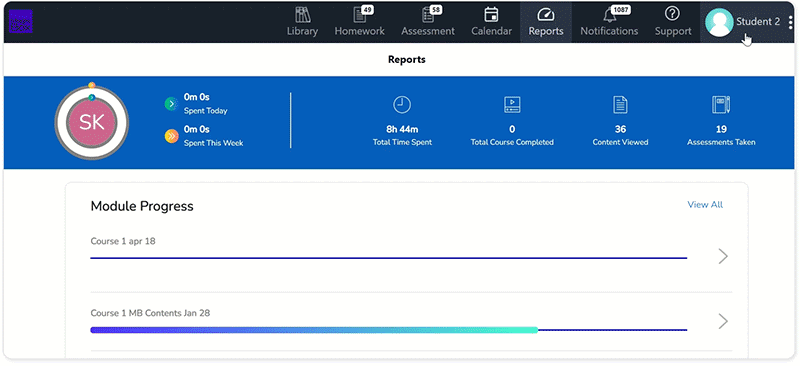800x366 pixels.
Task: Open the Homework icon with badge 49
Action: tap(360, 15)
